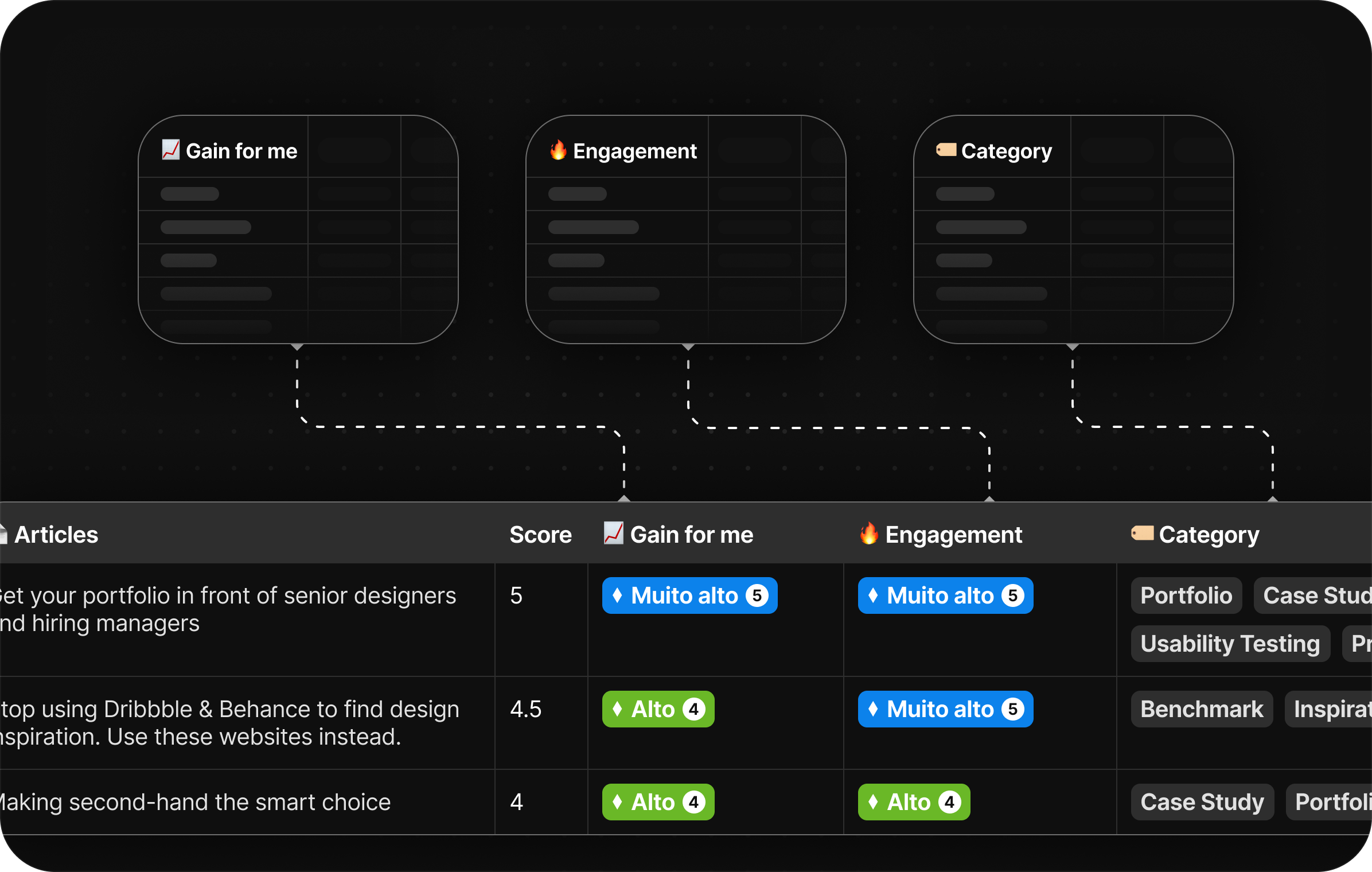Select the Articles column header
The height and width of the screenshot is (872, 1372).
point(56,535)
